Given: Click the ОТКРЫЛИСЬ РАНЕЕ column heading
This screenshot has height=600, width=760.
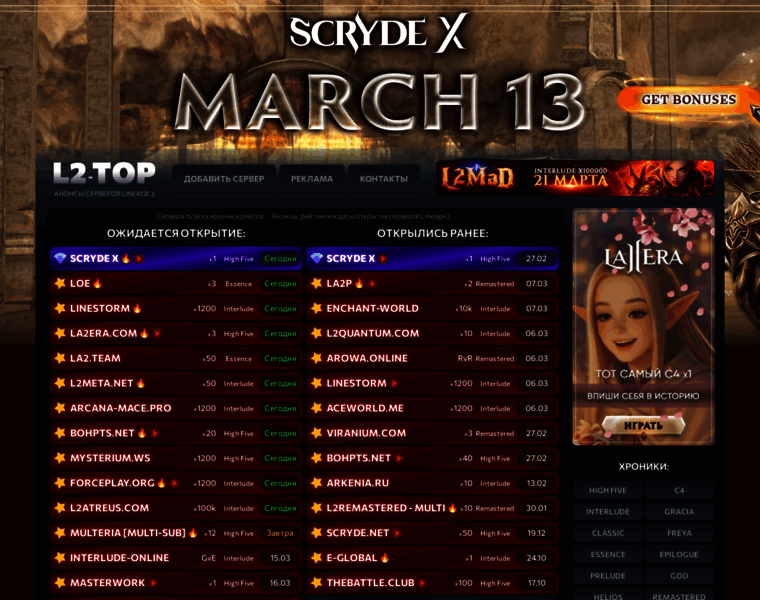Looking at the screenshot, I should pos(433,233).
